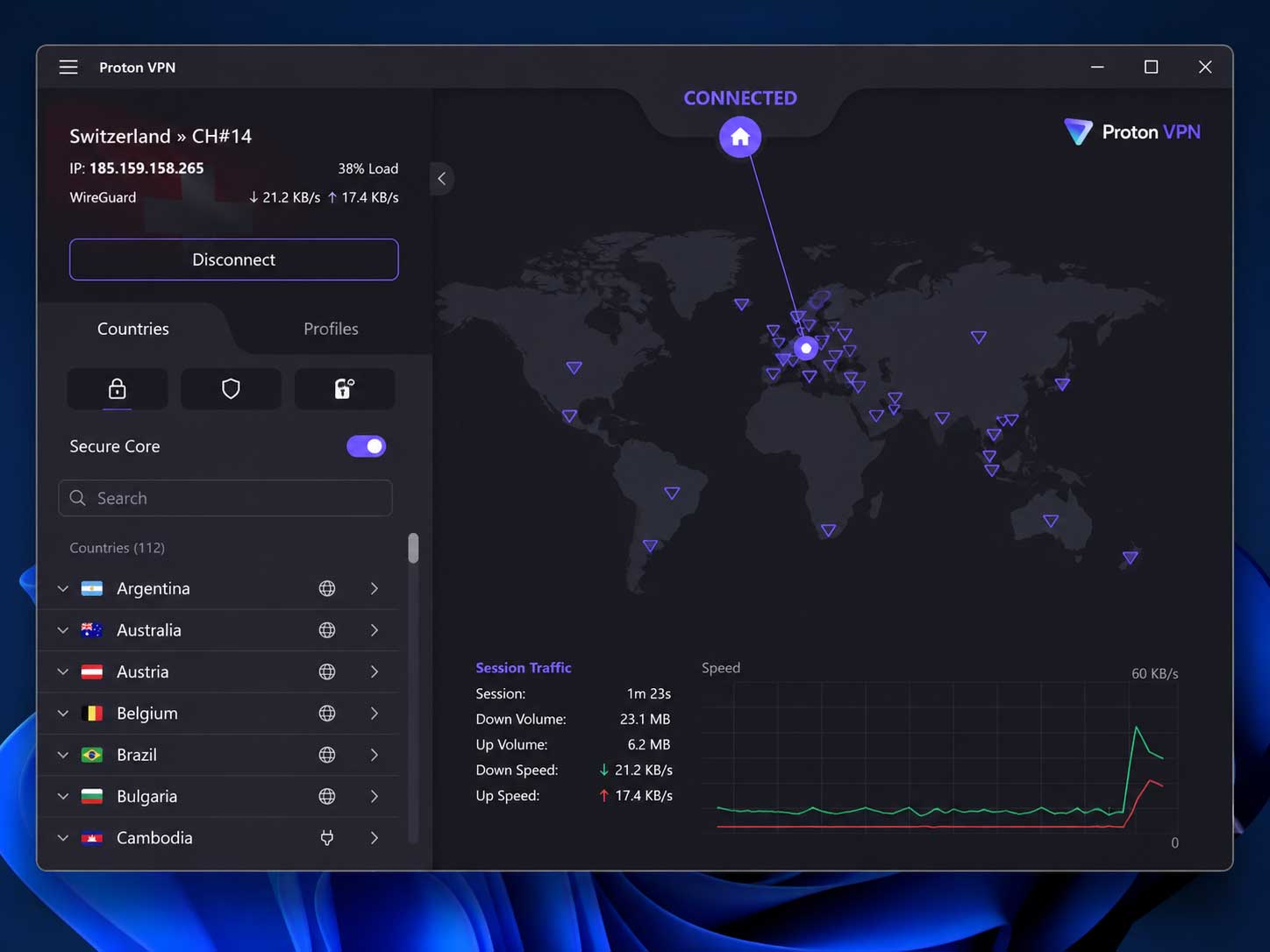Click the Switzerland » CH#14 server title

(161, 136)
